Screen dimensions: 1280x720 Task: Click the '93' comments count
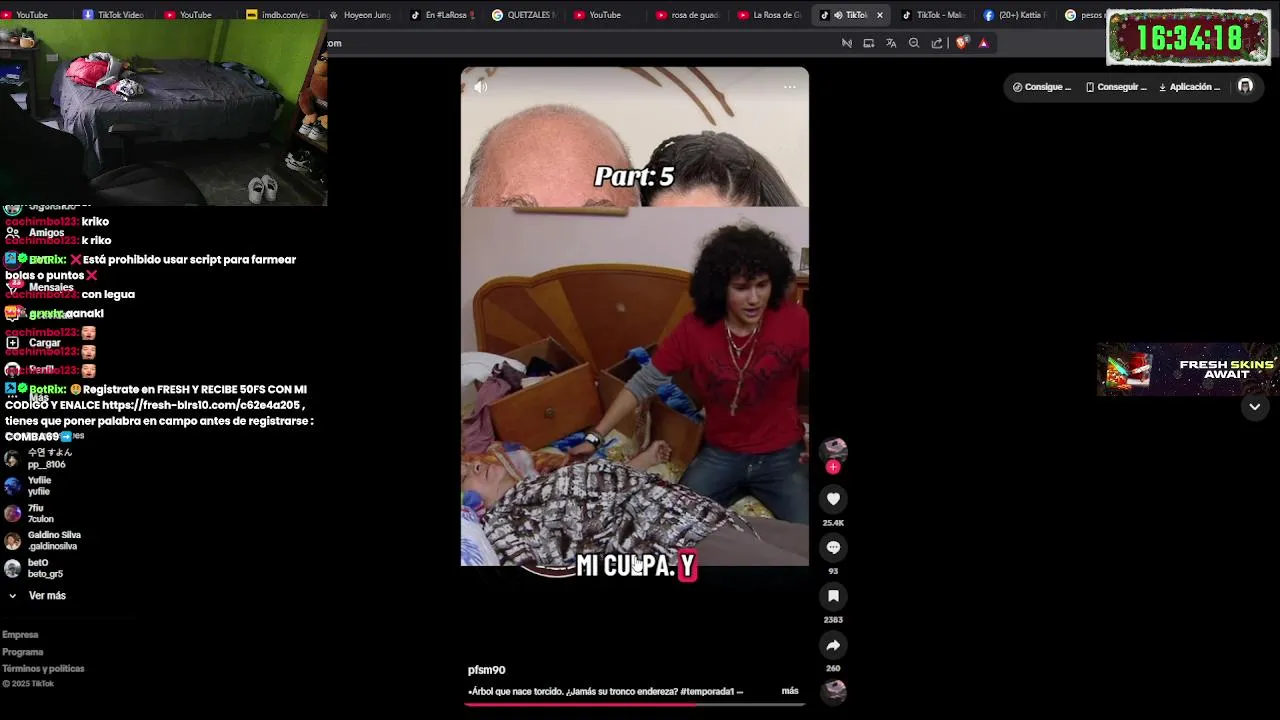click(x=833, y=571)
